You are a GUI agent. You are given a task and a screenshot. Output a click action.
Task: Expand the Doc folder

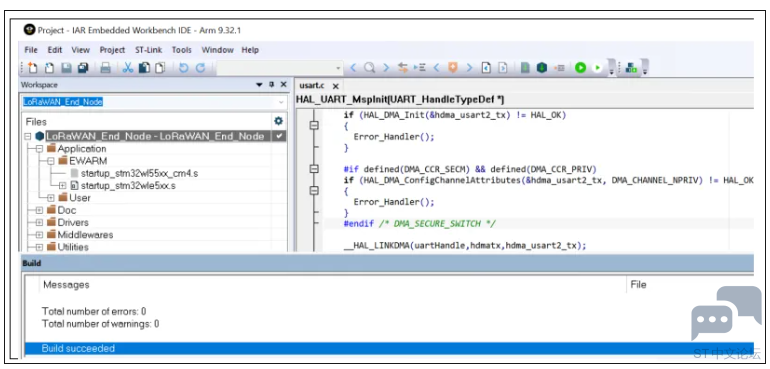[x=39, y=210]
